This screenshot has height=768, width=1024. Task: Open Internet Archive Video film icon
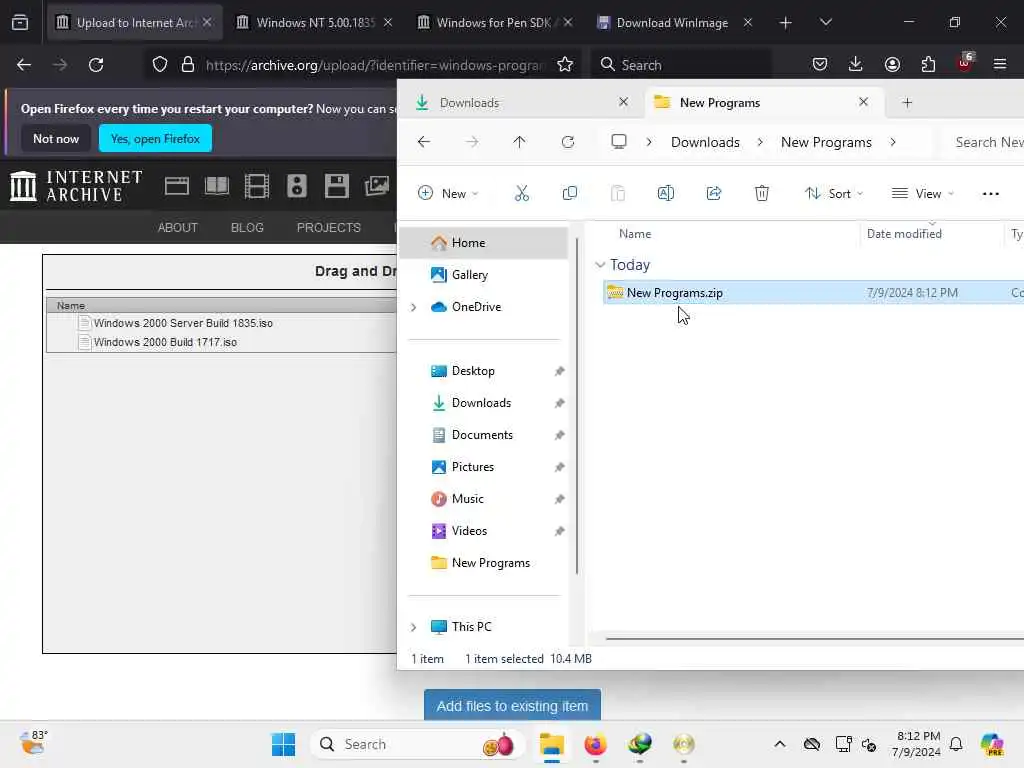[x=257, y=187]
